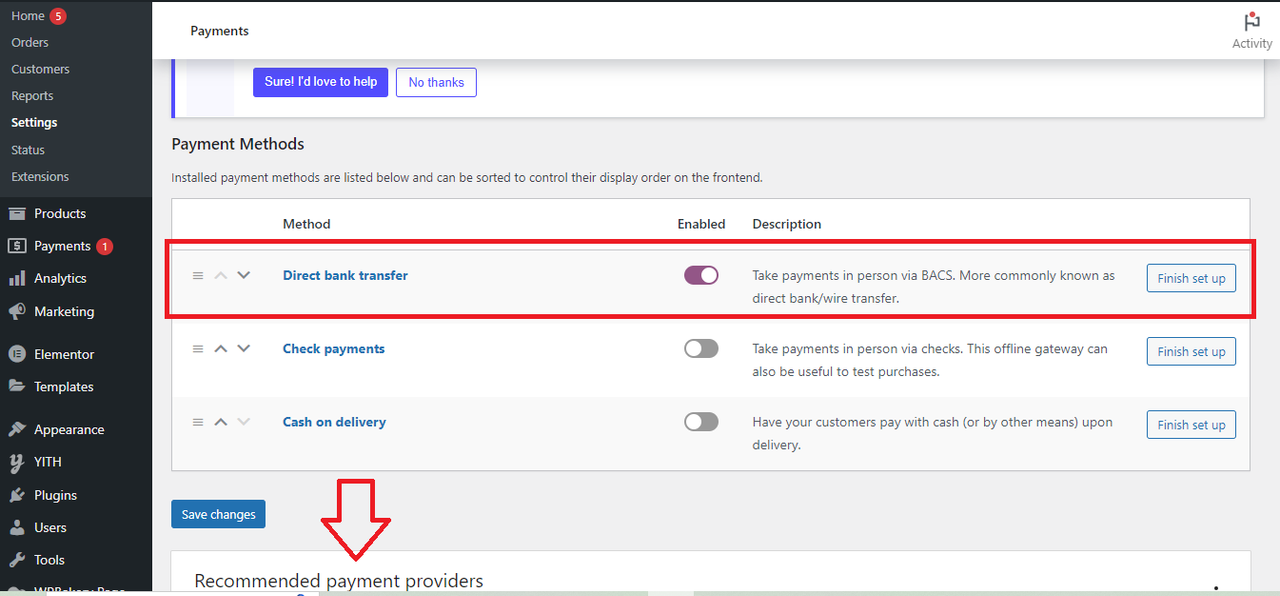Click the Payments page title
Image resolution: width=1280 pixels, height=596 pixels.
(x=219, y=31)
